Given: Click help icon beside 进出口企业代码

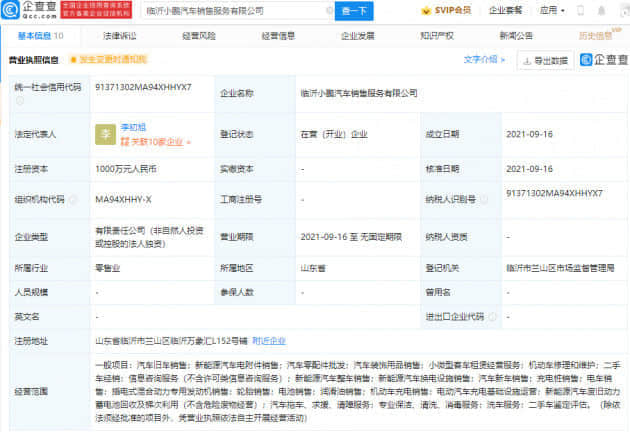Looking at the screenshot, I should click(x=491, y=317).
